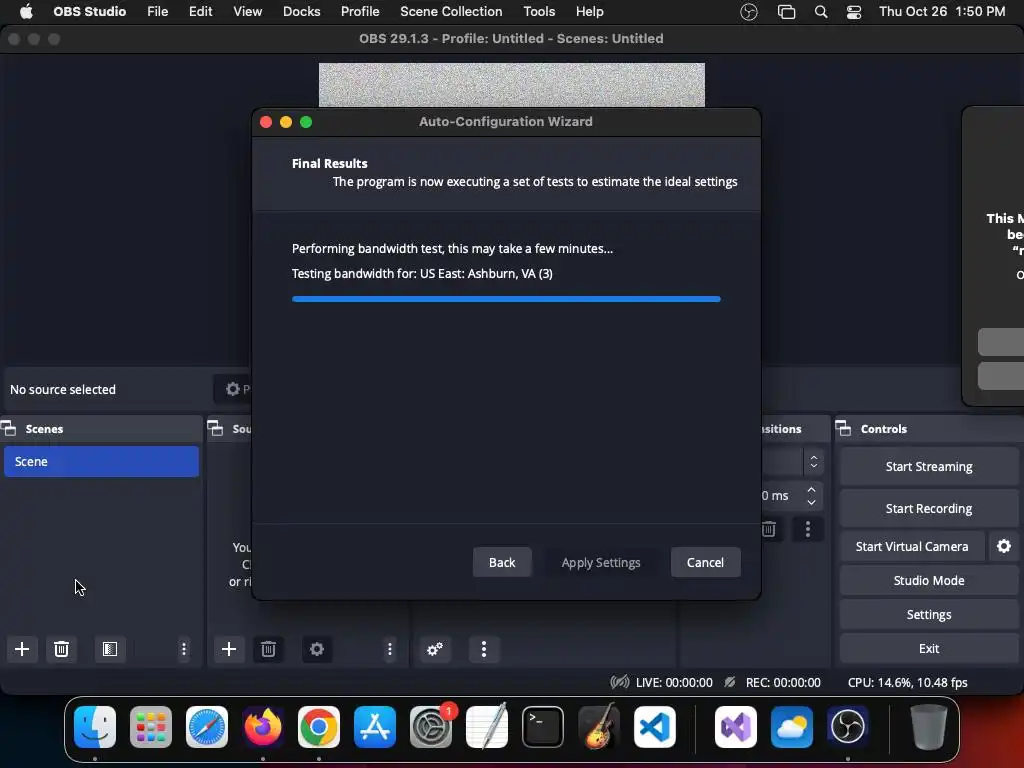Open the Docks menu

(301, 12)
